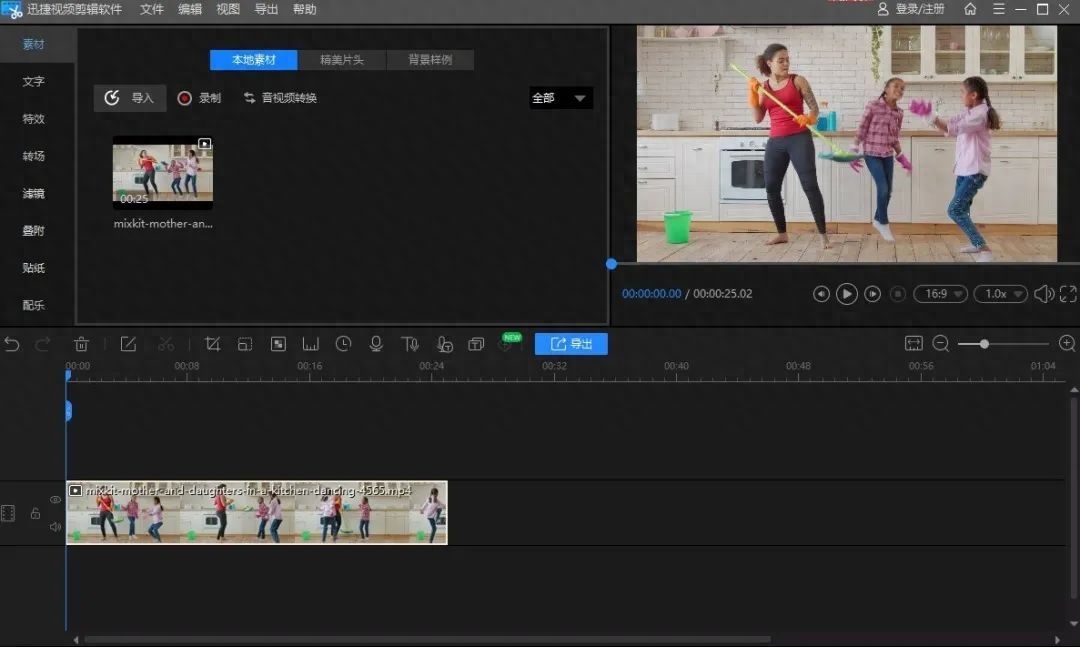This screenshot has height=647, width=1080.
Task: Select 素材 in the left sidebar
Action: click(x=34, y=44)
